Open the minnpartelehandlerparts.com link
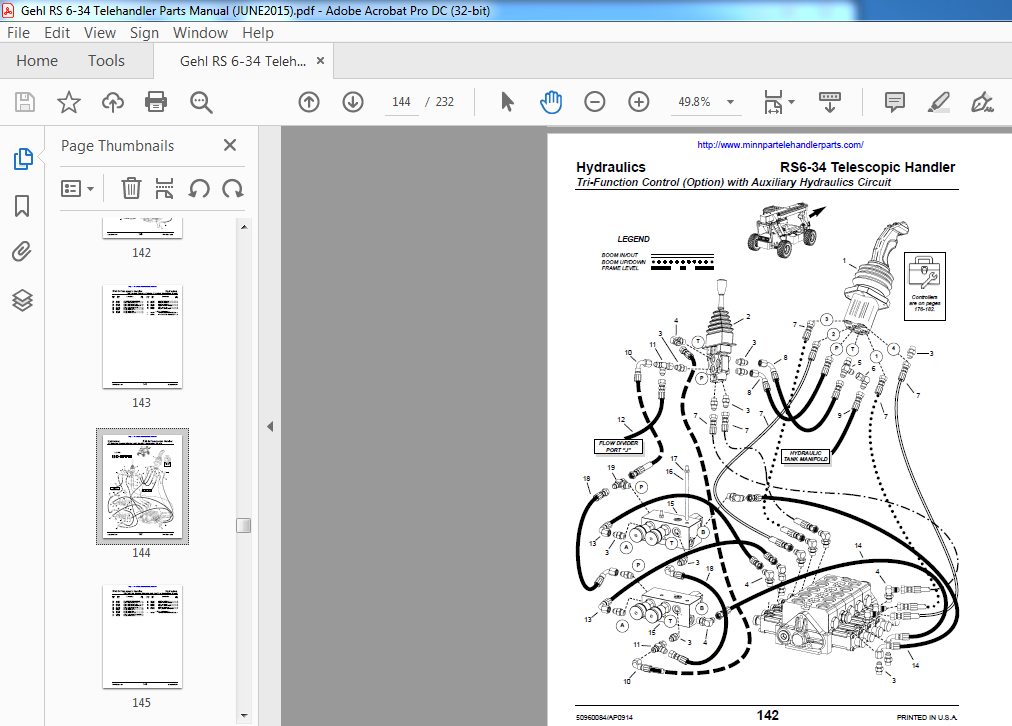Viewport: 1012px width, 726px height. (x=780, y=145)
